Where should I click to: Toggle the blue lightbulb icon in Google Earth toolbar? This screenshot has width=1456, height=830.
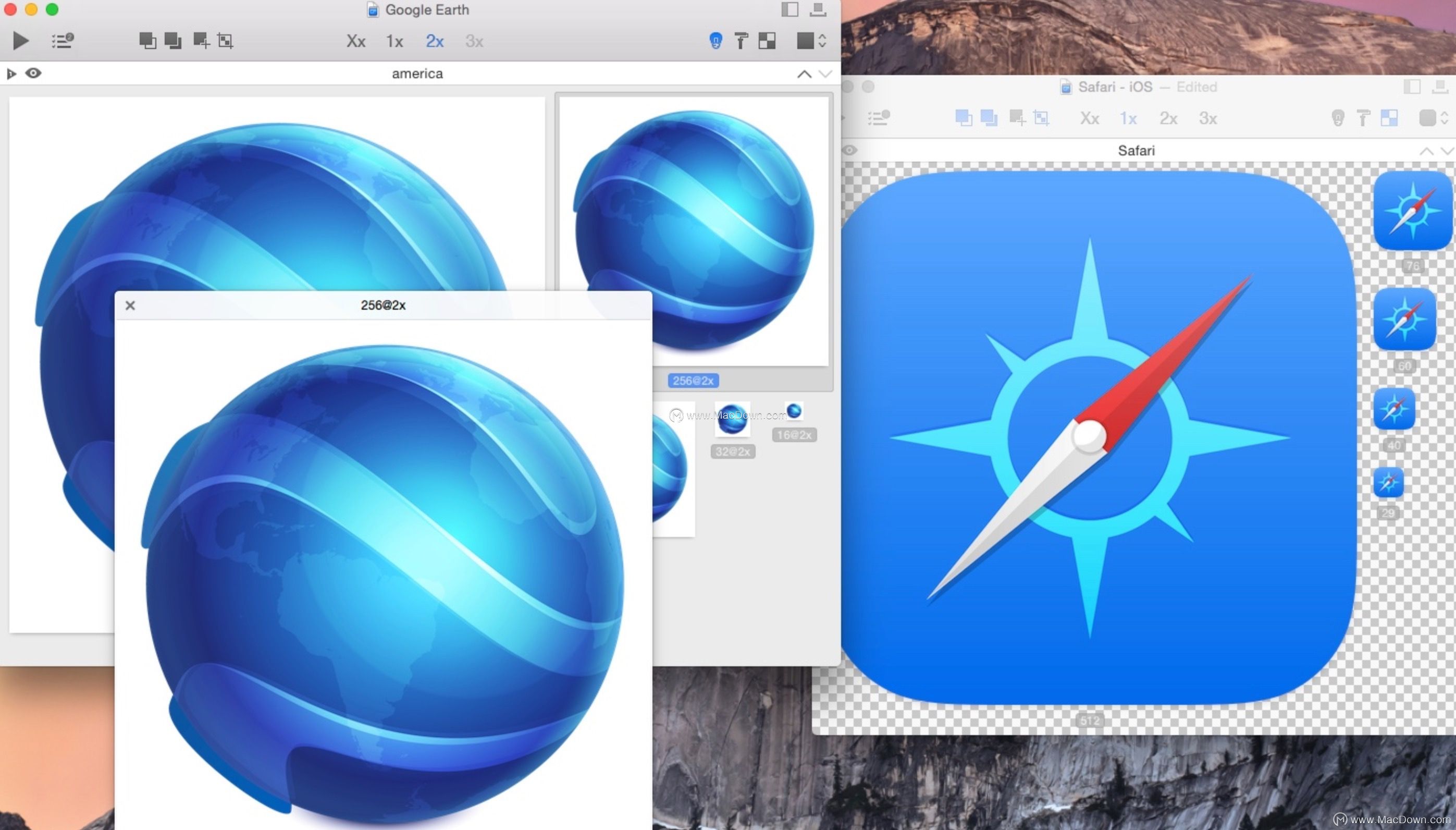pos(715,41)
